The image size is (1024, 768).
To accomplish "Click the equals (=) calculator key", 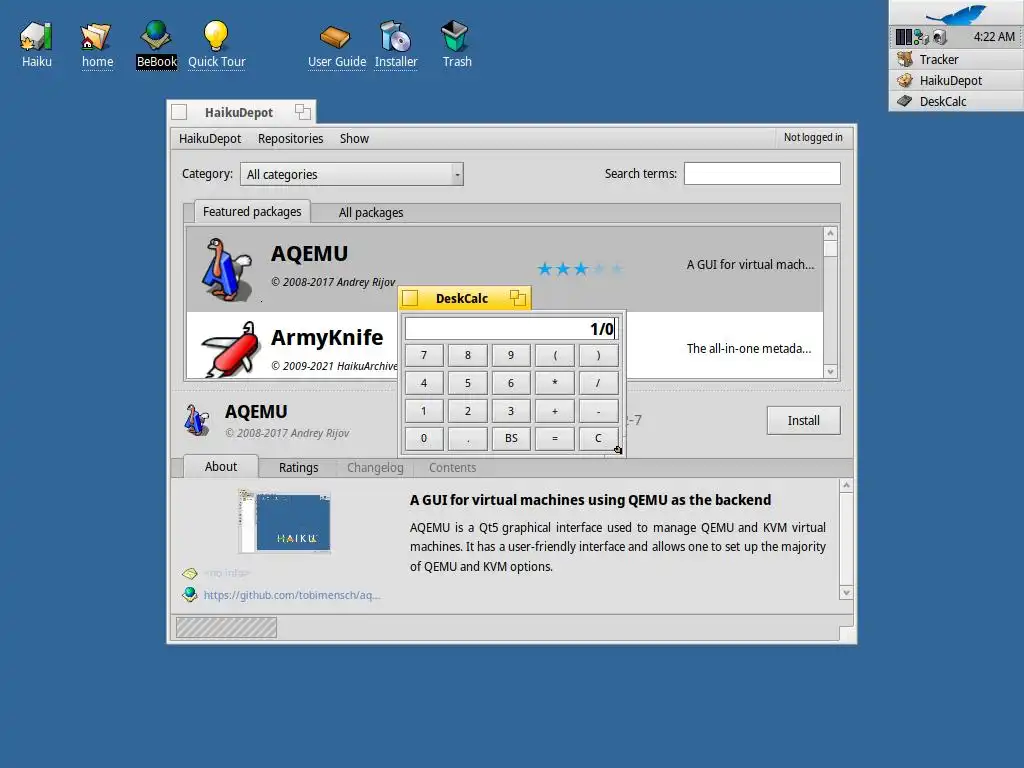I will (x=554, y=439).
